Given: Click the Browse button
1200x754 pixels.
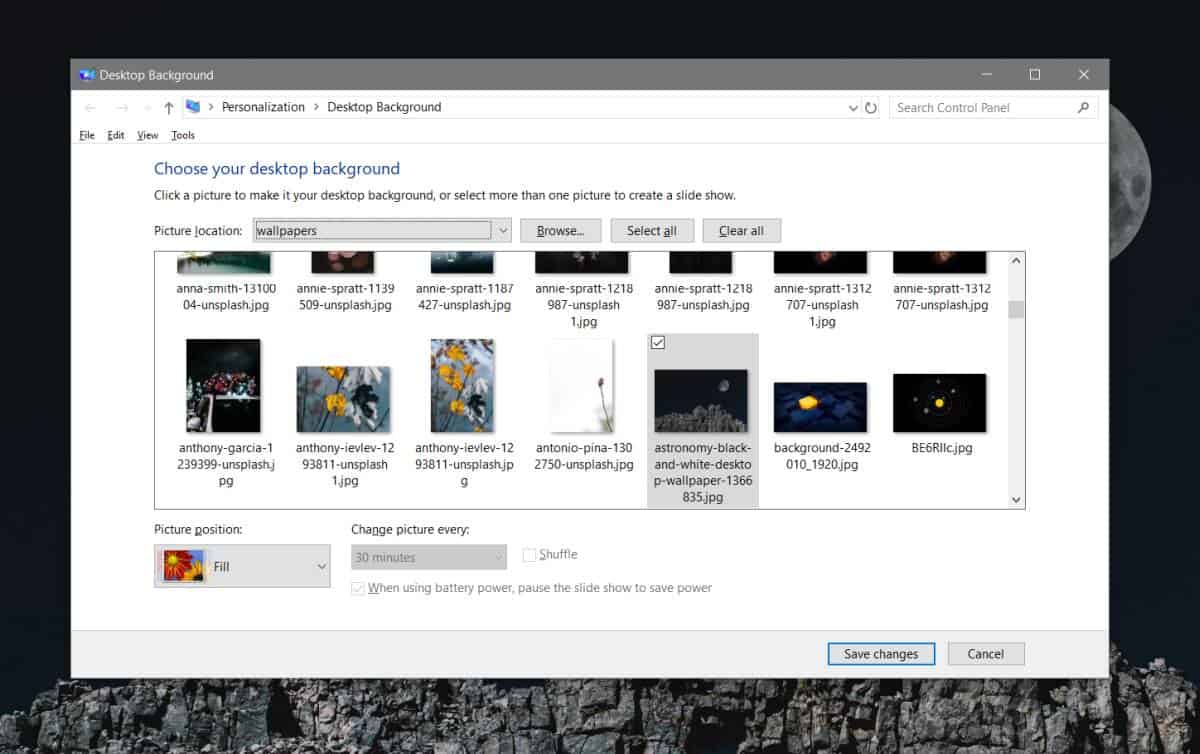Looking at the screenshot, I should (560, 230).
